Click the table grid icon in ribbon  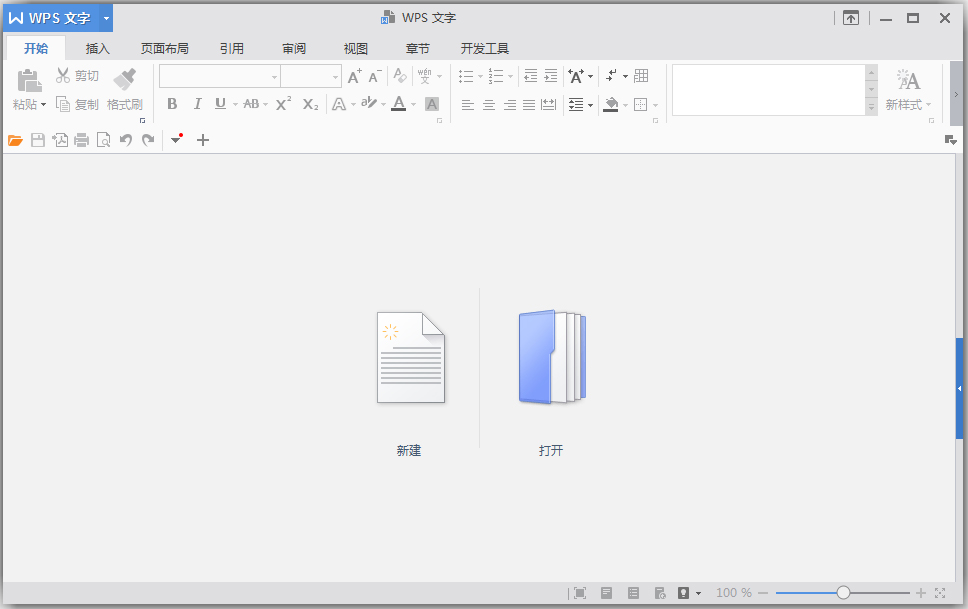point(641,75)
